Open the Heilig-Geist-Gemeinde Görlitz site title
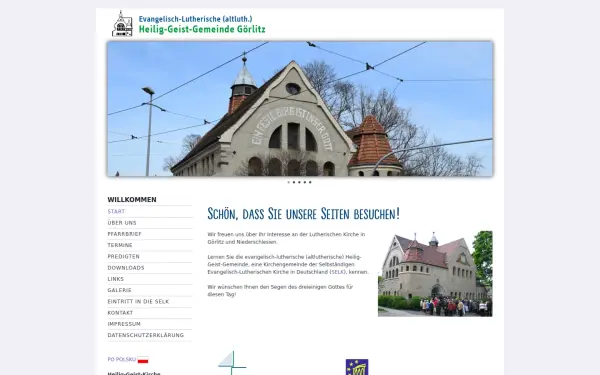Screen dimensions: 600x375 202,29
